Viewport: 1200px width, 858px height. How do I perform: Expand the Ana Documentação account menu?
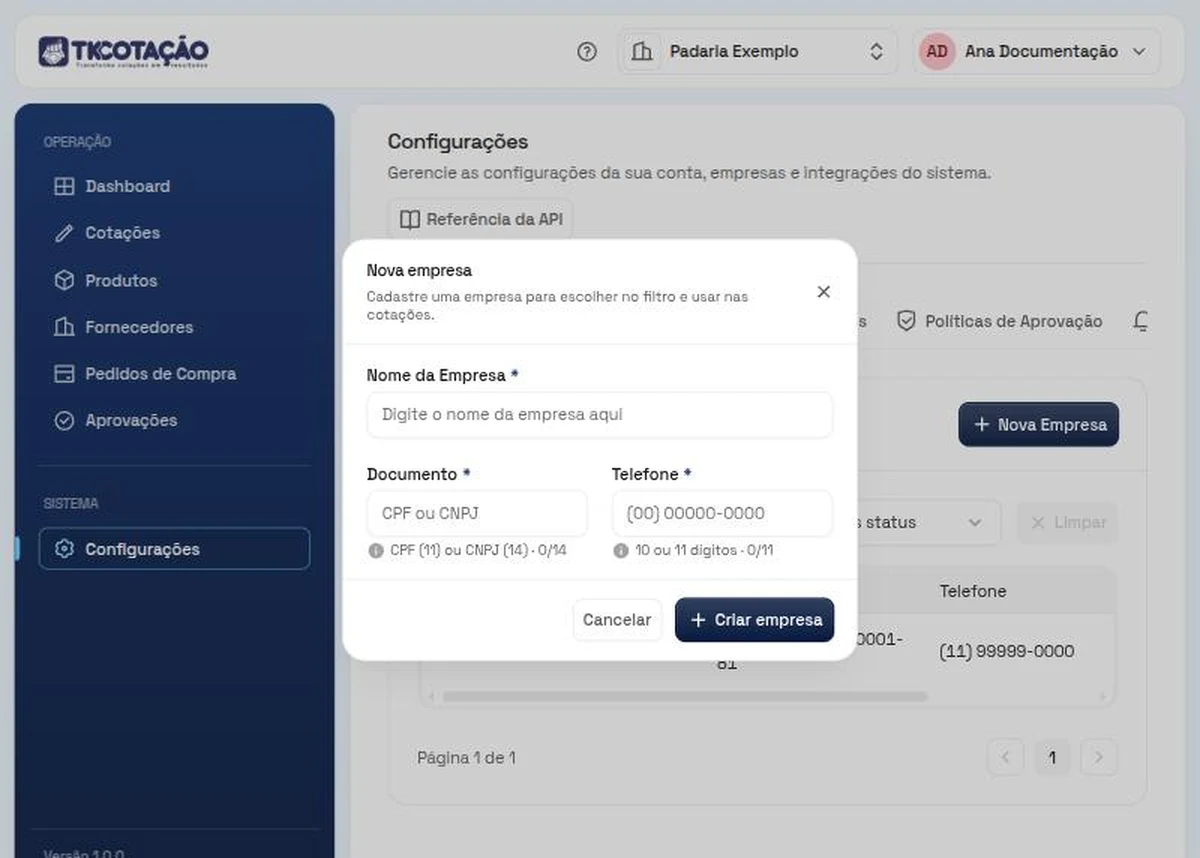[1036, 52]
